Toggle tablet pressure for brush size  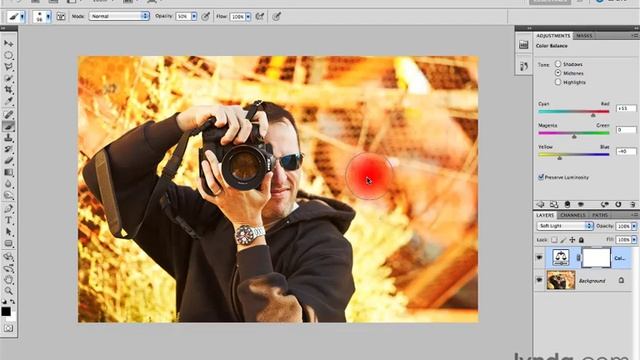click(276, 16)
